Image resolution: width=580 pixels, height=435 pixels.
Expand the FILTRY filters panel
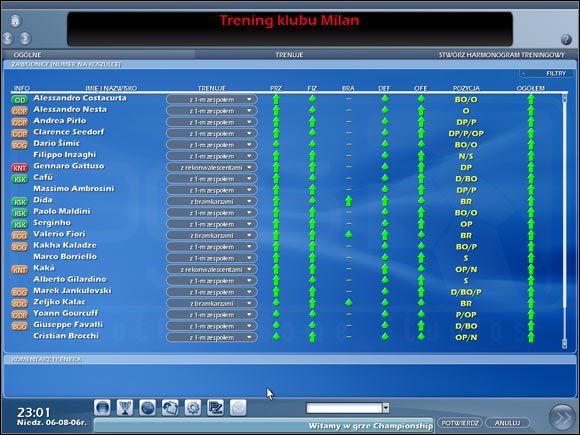[x=546, y=73]
